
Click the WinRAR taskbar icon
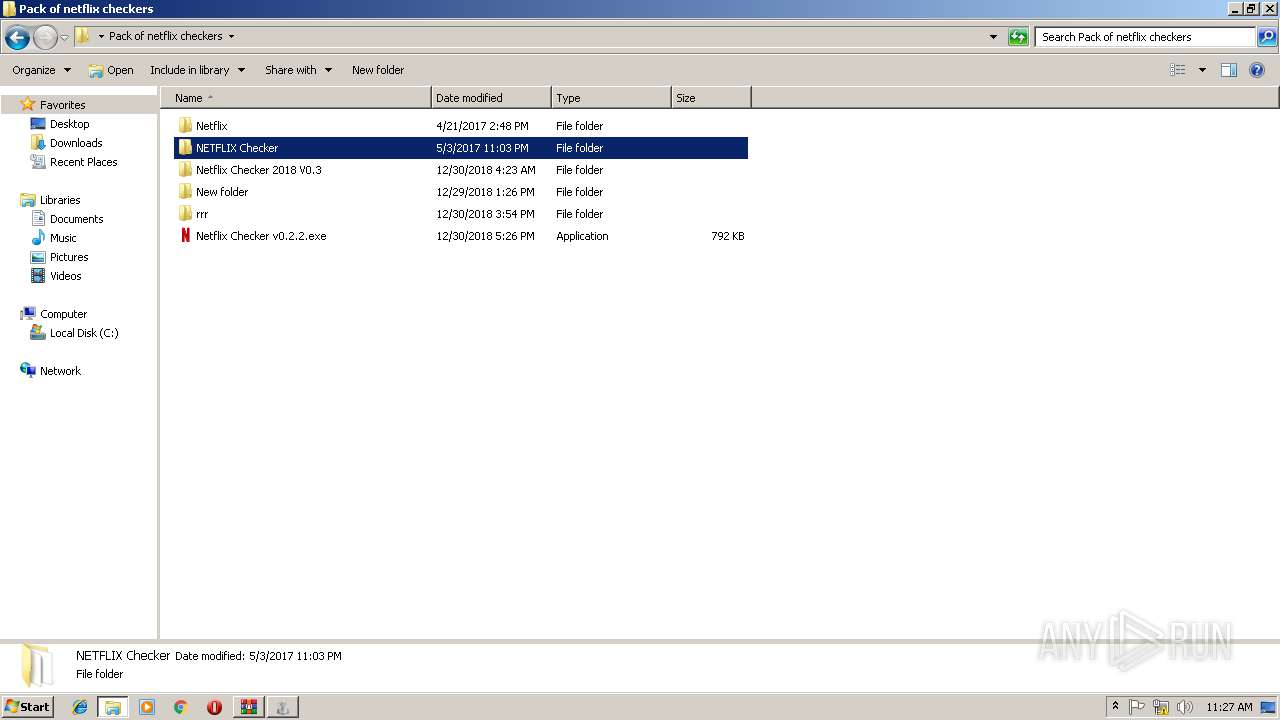[x=248, y=707]
